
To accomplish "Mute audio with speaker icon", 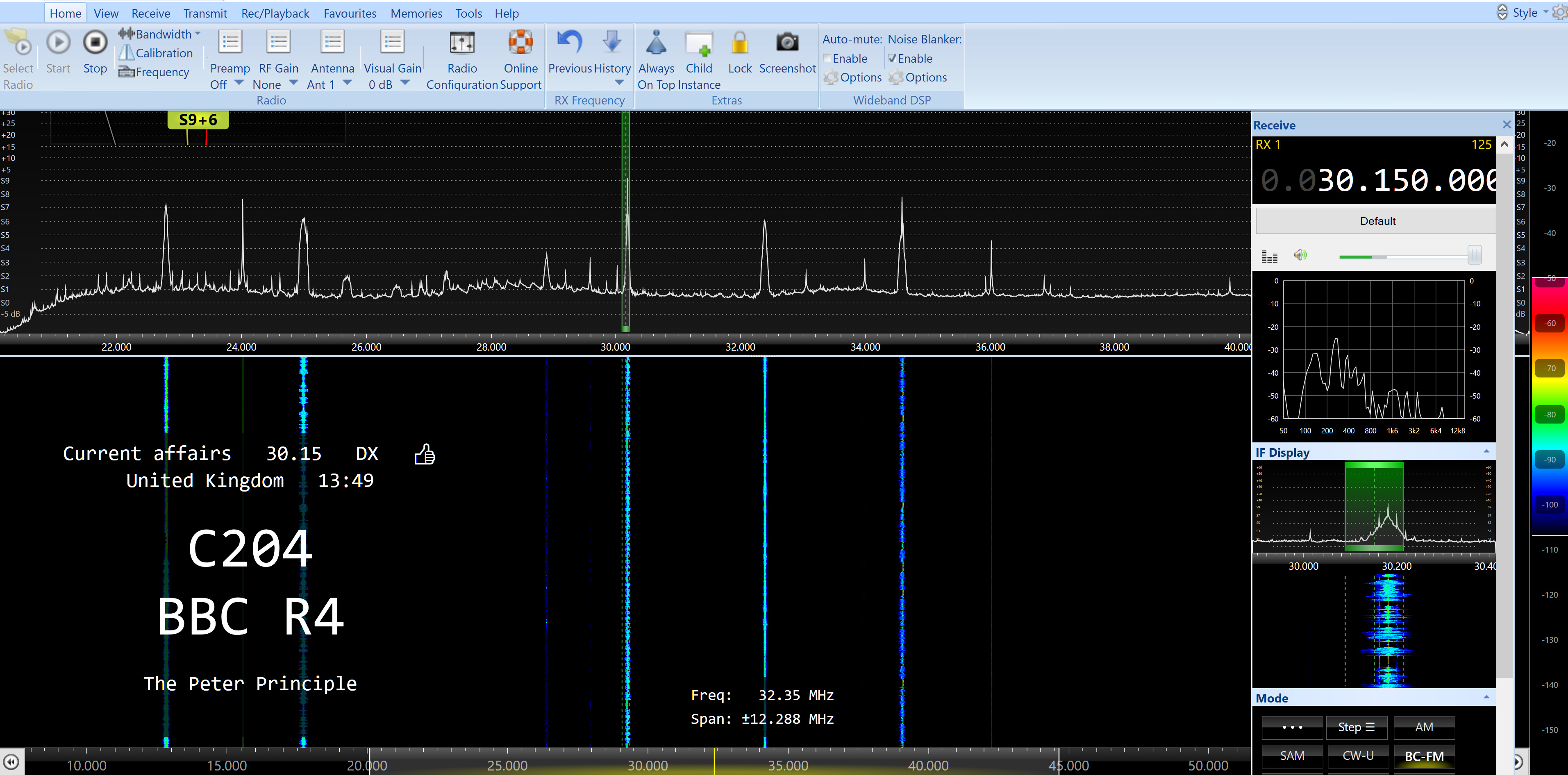I will coord(1300,255).
